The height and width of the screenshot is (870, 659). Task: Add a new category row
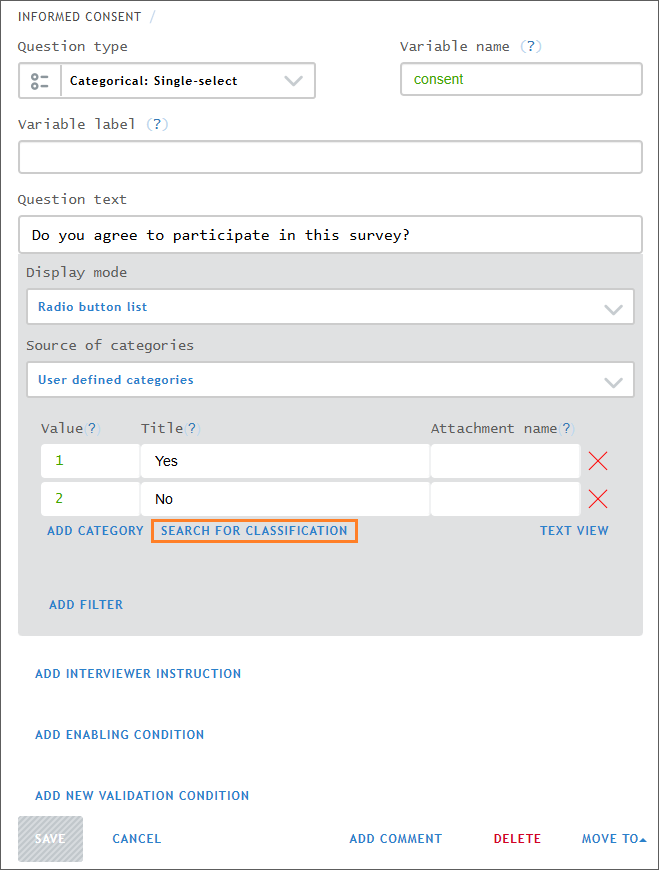95,531
